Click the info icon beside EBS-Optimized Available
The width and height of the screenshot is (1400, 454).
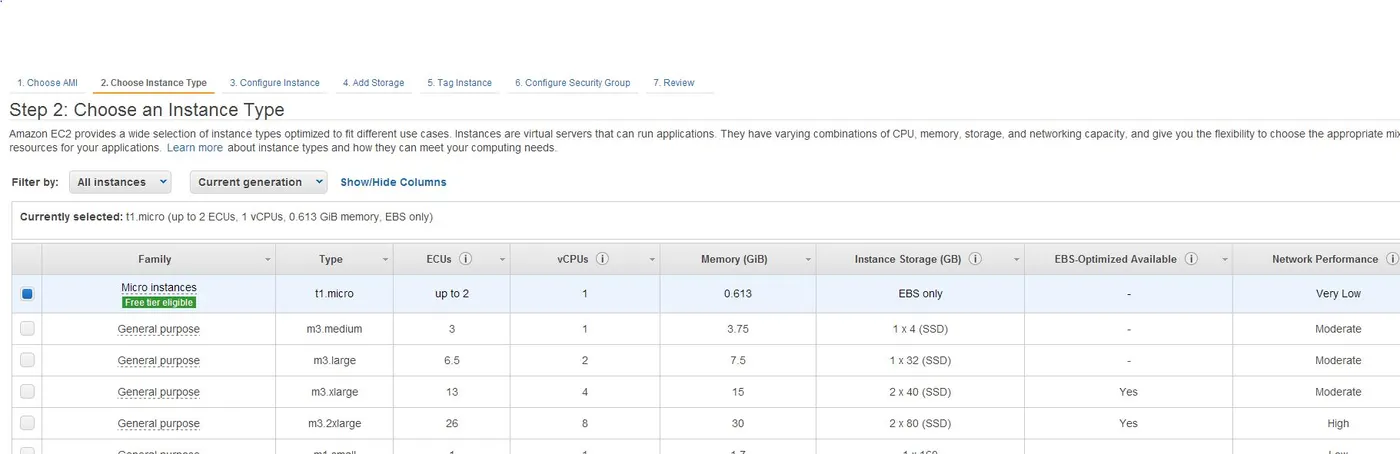pos(1191,259)
